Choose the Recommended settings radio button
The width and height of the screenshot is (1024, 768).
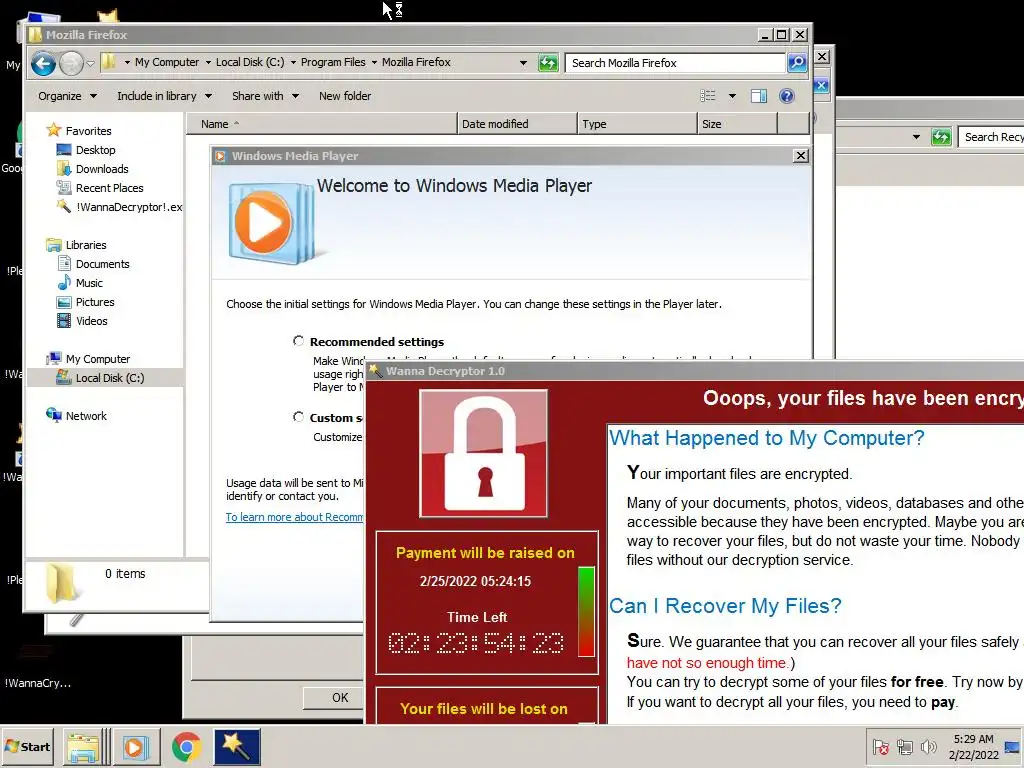pos(298,341)
